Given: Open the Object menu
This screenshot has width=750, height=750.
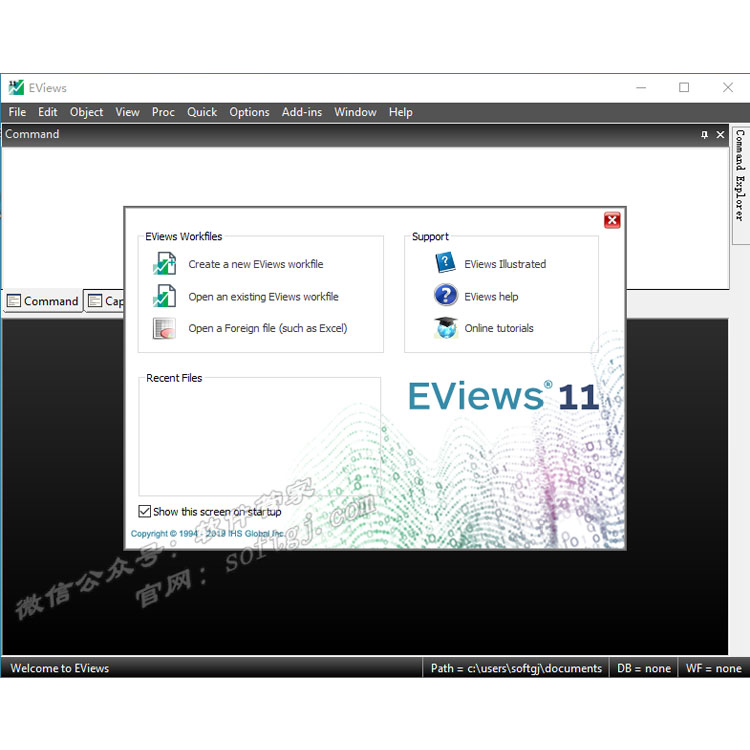Looking at the screenshot, I should click(86, 112).
